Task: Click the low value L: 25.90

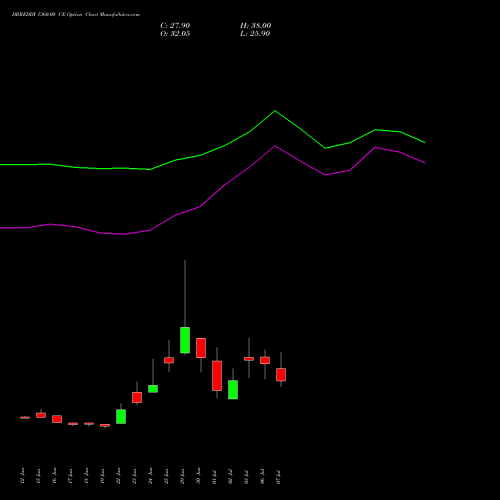Action: point(255,34)
